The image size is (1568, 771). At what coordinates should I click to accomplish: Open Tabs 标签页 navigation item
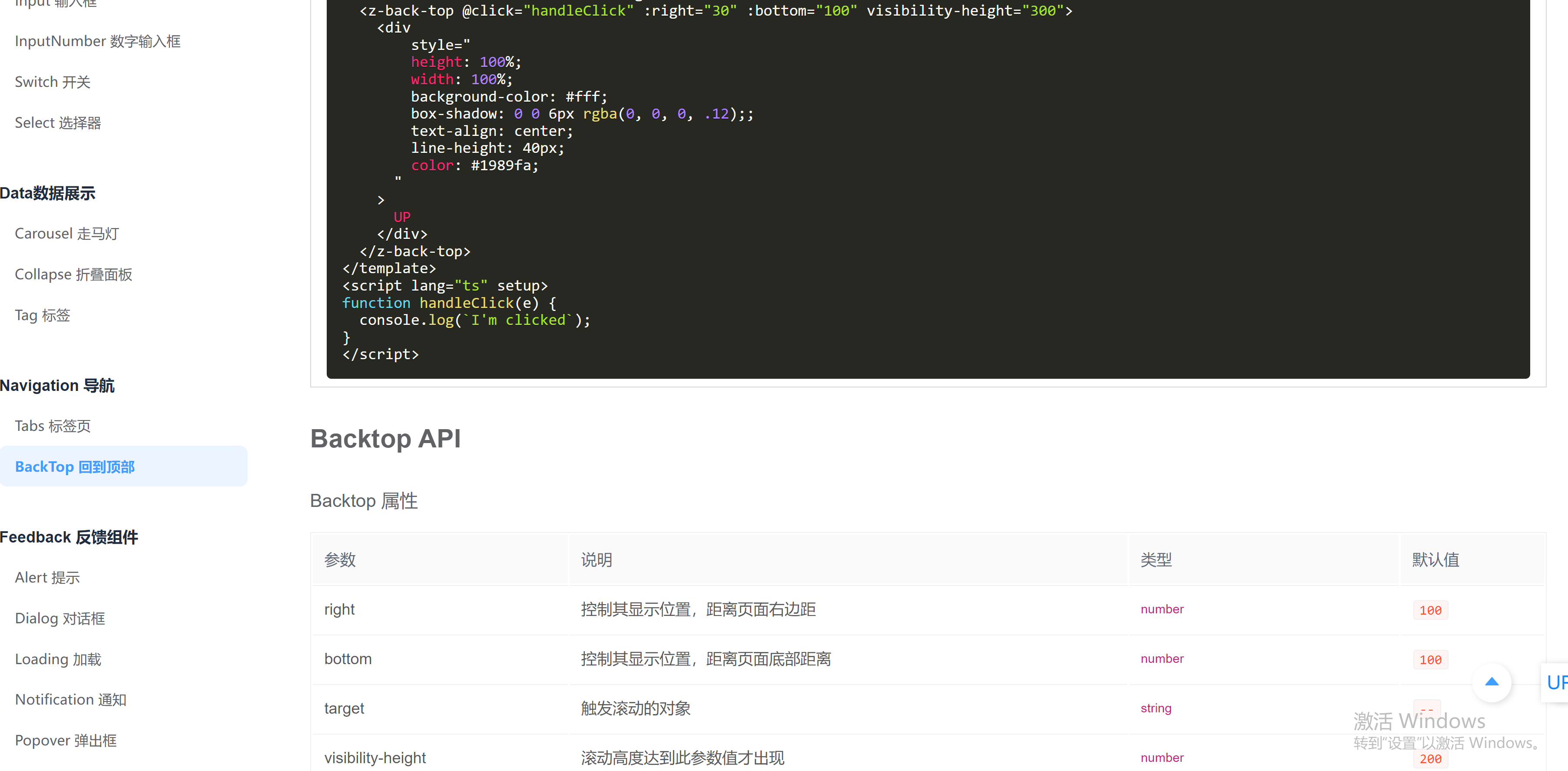54,425
